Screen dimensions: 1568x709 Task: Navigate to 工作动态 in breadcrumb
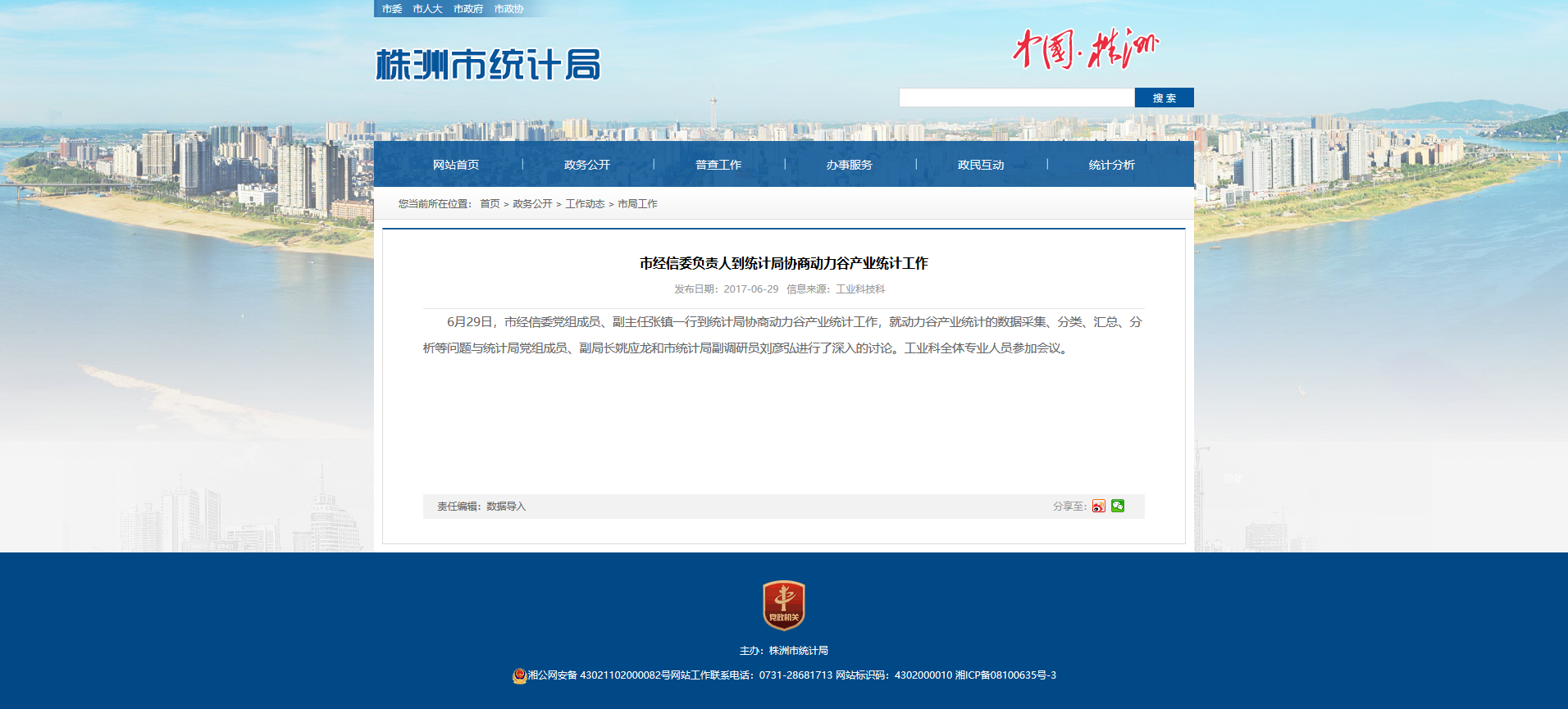point(585,204)
